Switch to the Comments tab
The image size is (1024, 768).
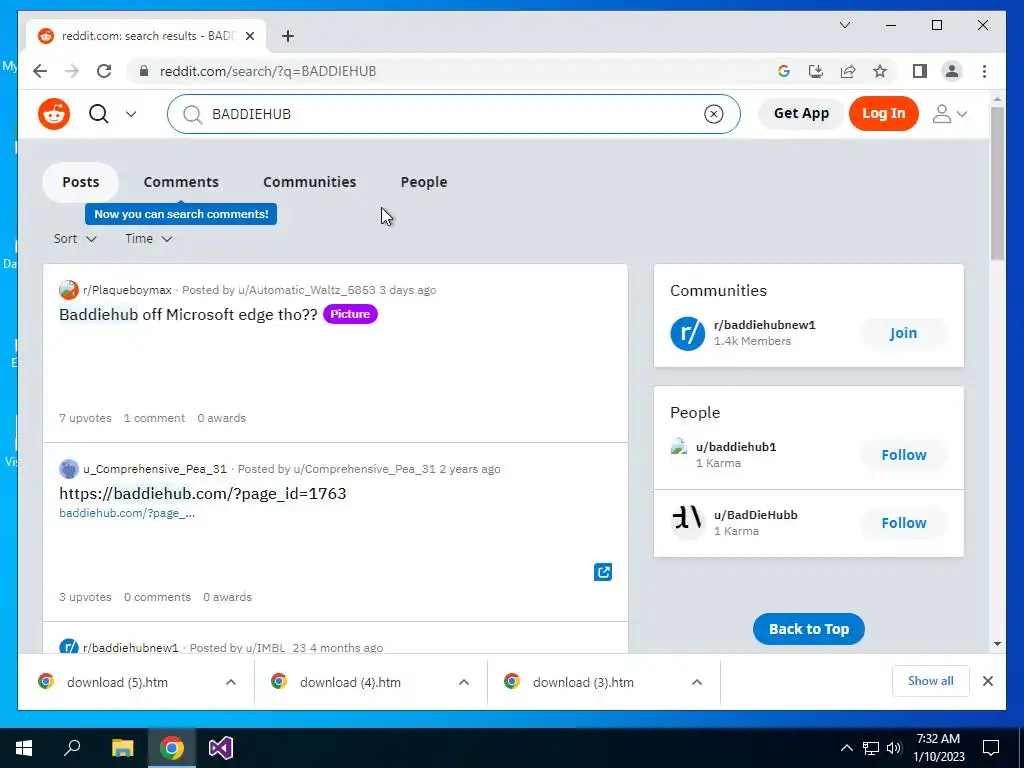tap(181, 182)
